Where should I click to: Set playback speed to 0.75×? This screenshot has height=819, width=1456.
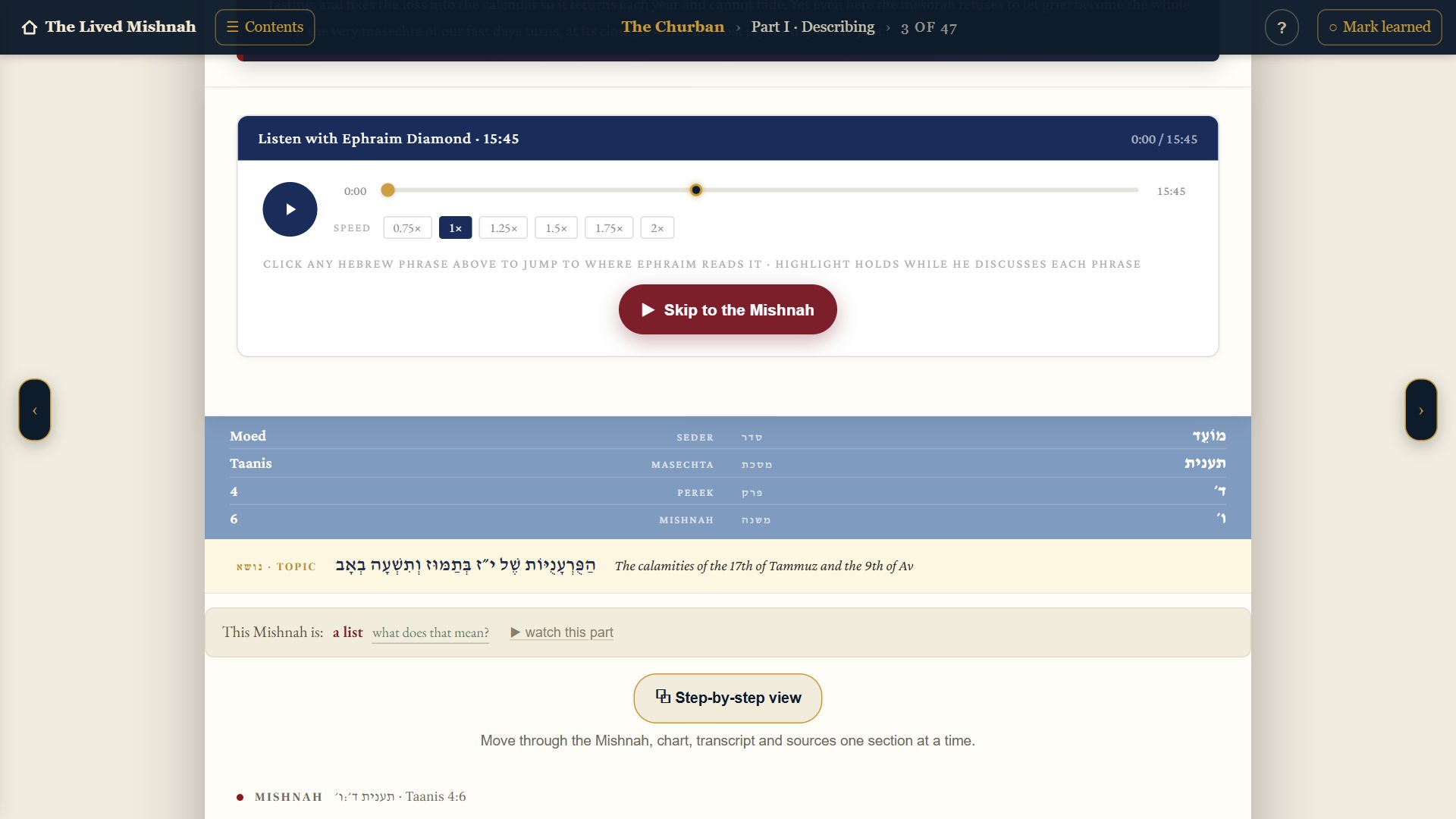click(x=407, y=228)
